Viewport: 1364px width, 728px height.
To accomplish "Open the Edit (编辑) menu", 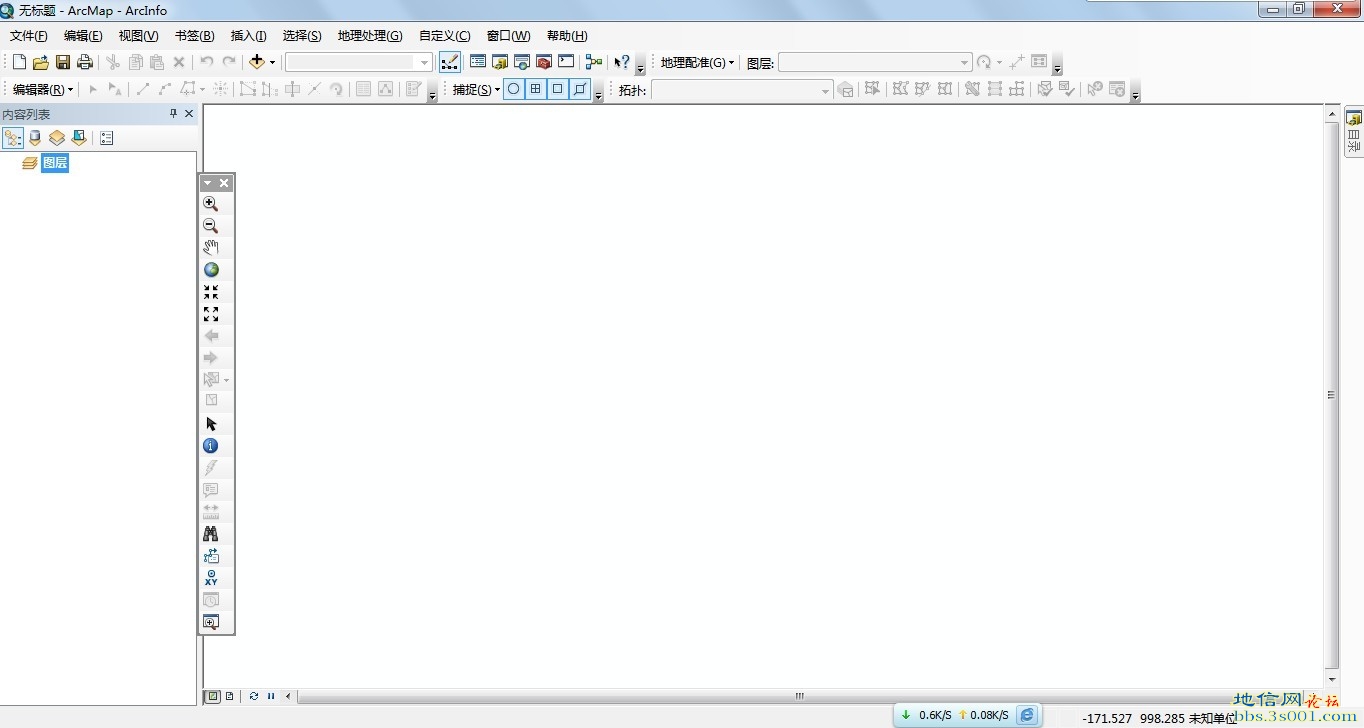I will point(83,36).
